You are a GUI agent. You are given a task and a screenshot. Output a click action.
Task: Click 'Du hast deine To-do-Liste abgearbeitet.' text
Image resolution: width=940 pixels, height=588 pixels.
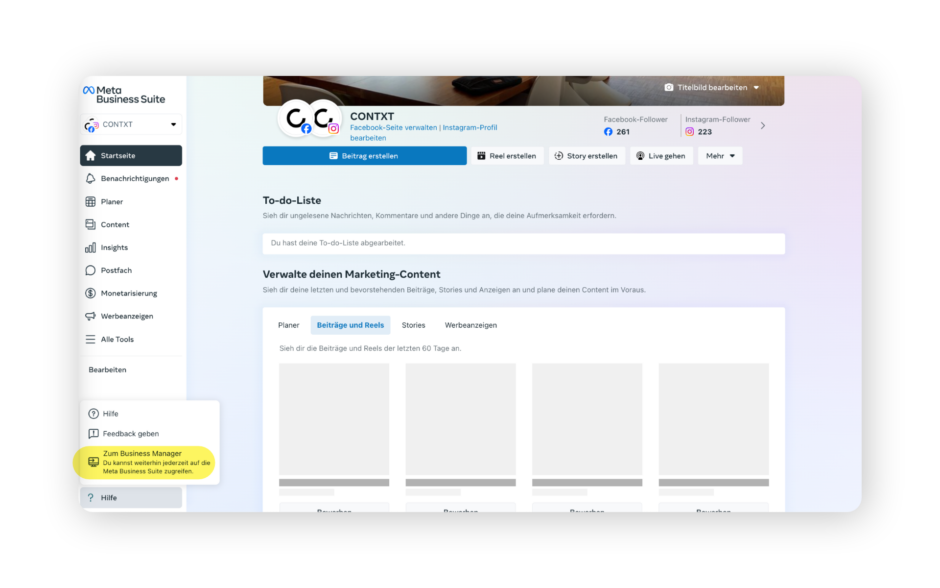point(338,243)
